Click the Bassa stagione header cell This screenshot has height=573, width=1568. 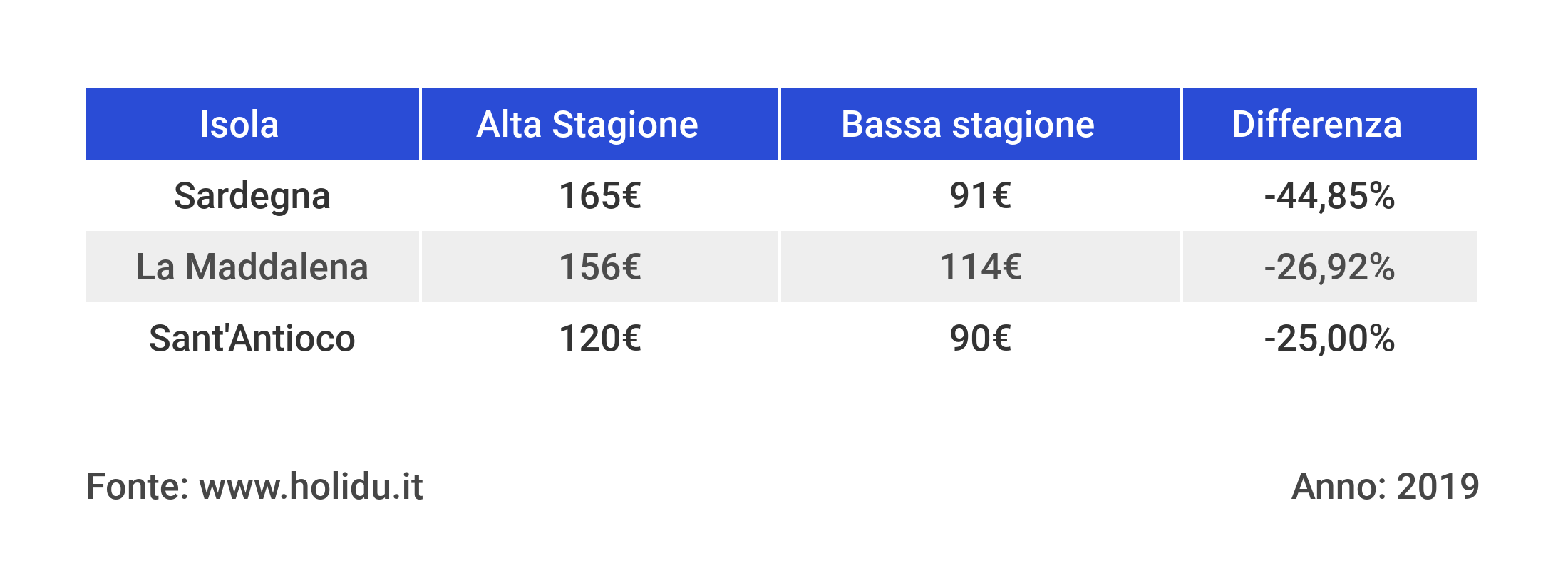point(967,125)
